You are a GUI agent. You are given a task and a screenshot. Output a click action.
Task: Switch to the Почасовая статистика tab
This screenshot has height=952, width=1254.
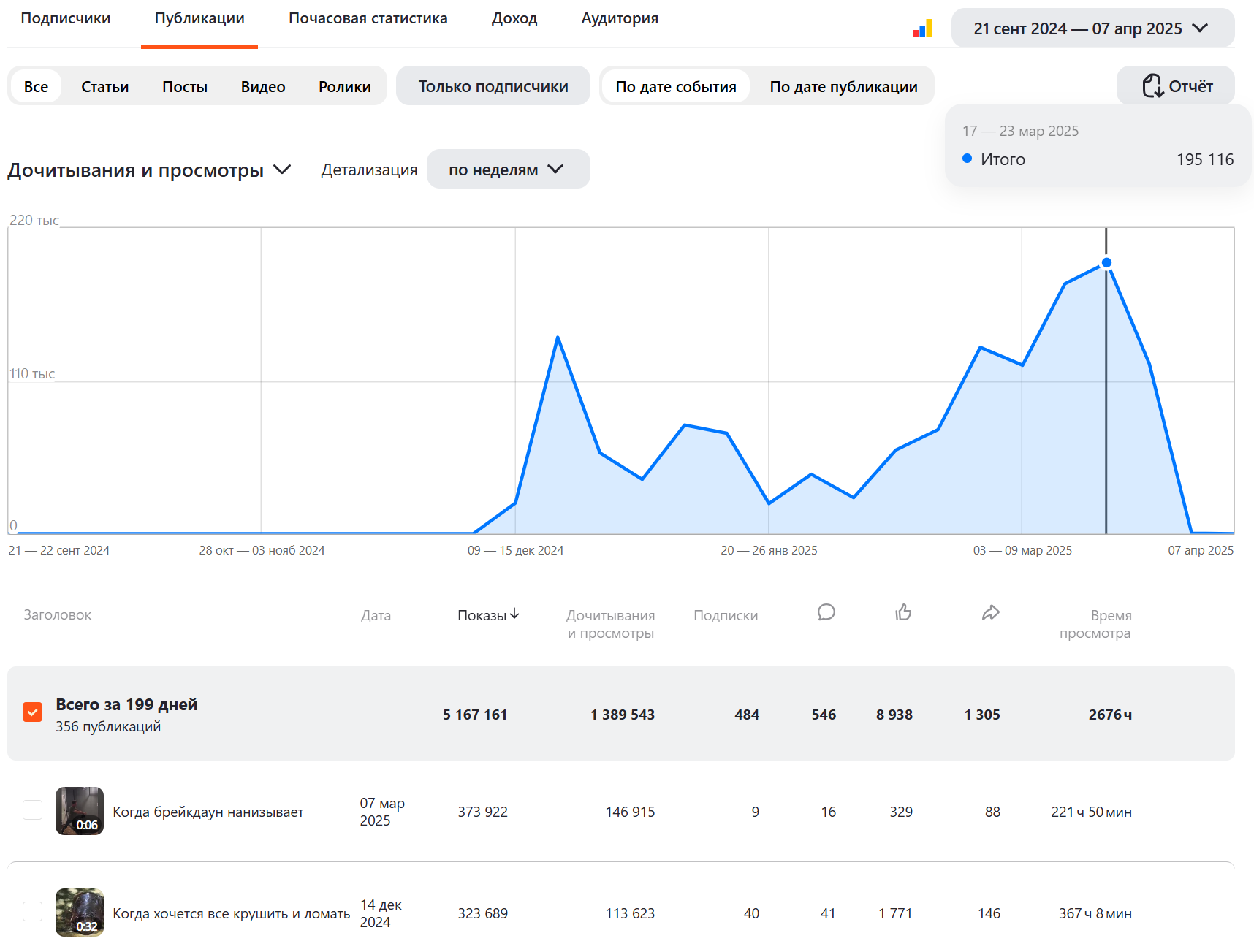click(368, 18)
